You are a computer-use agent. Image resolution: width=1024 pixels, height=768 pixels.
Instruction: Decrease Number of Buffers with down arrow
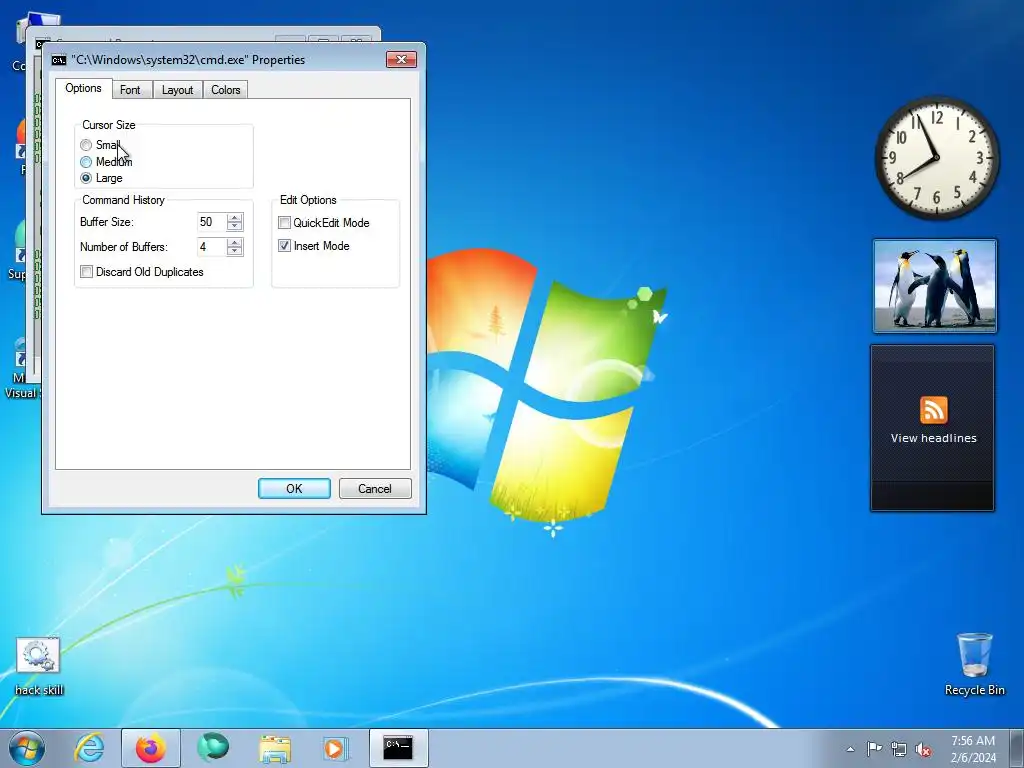[234, 251]
